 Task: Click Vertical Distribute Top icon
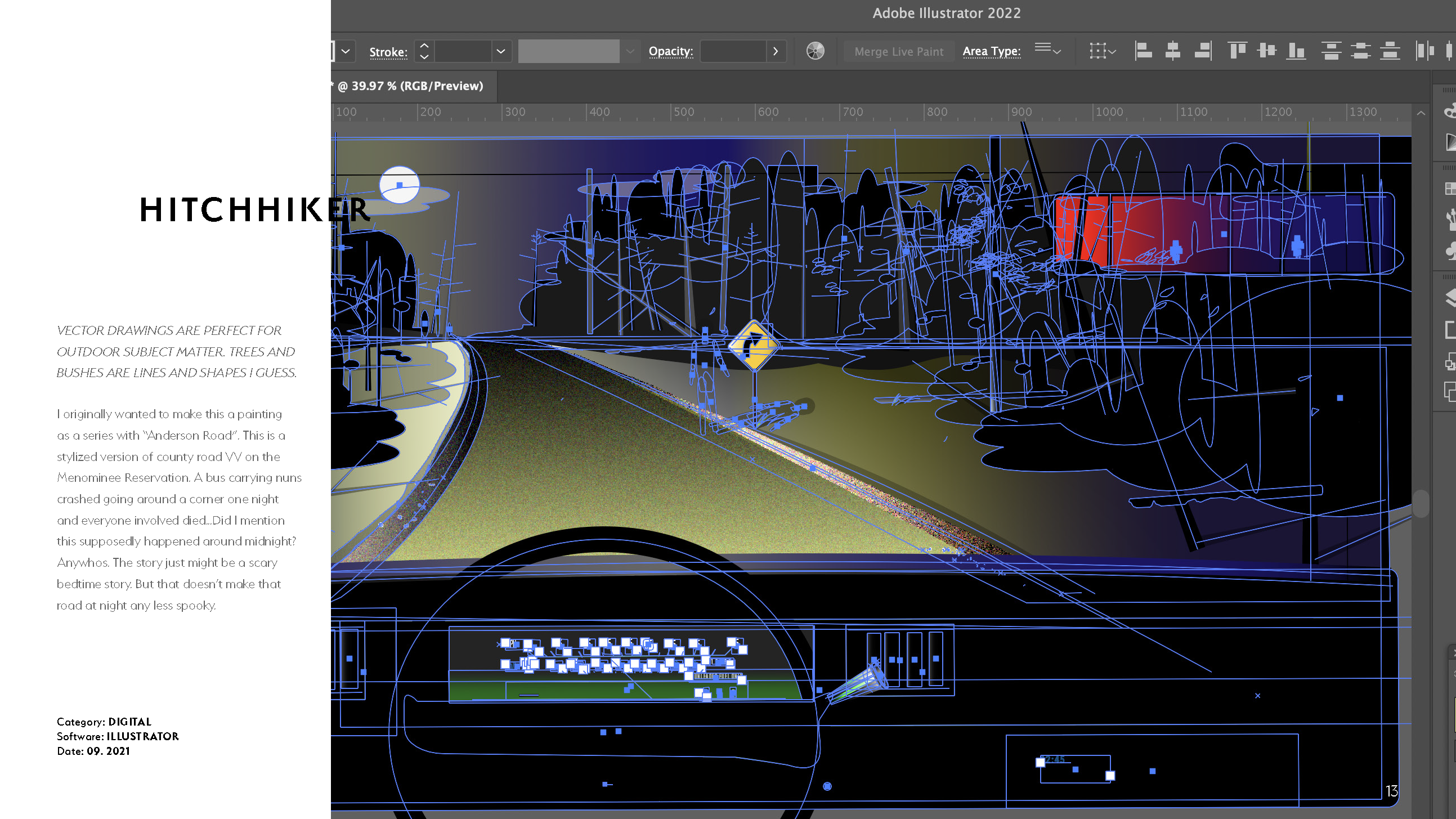pyautogui.click(x=1331, y=51)
